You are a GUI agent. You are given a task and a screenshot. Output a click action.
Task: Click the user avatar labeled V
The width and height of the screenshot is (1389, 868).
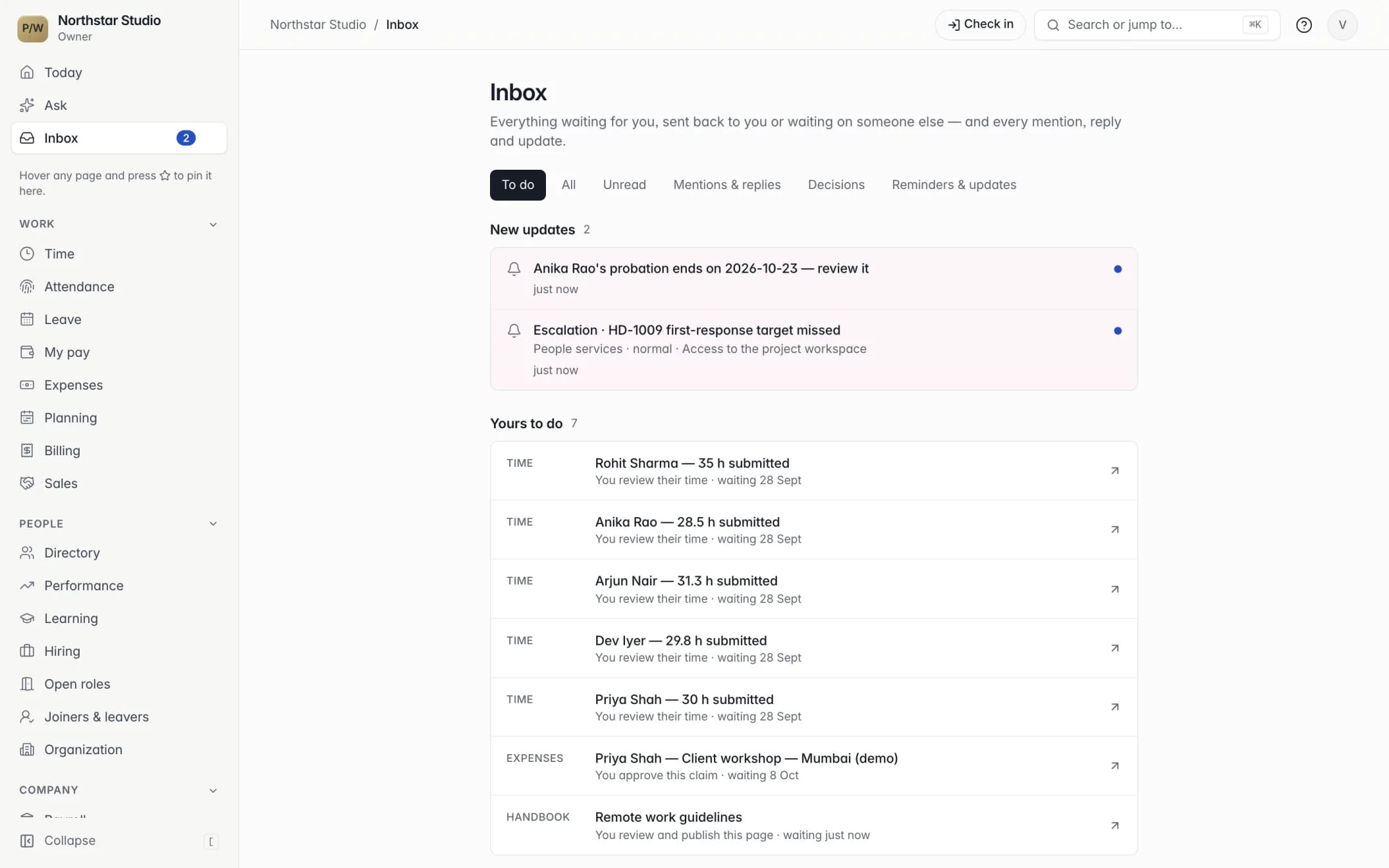coord(1342,25)
